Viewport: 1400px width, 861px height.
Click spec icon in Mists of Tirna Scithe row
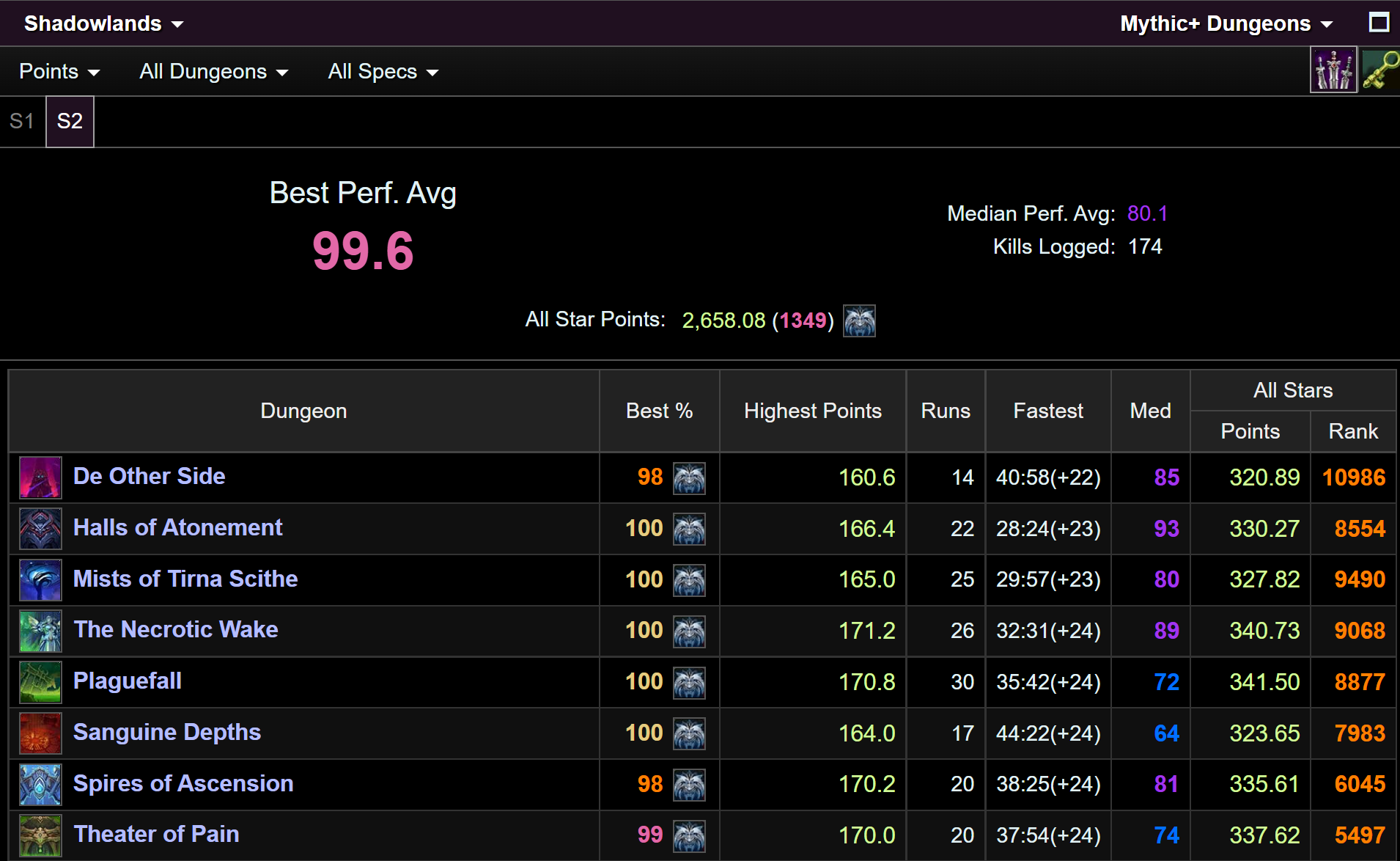pyautogui.click(x=689, y=580)
